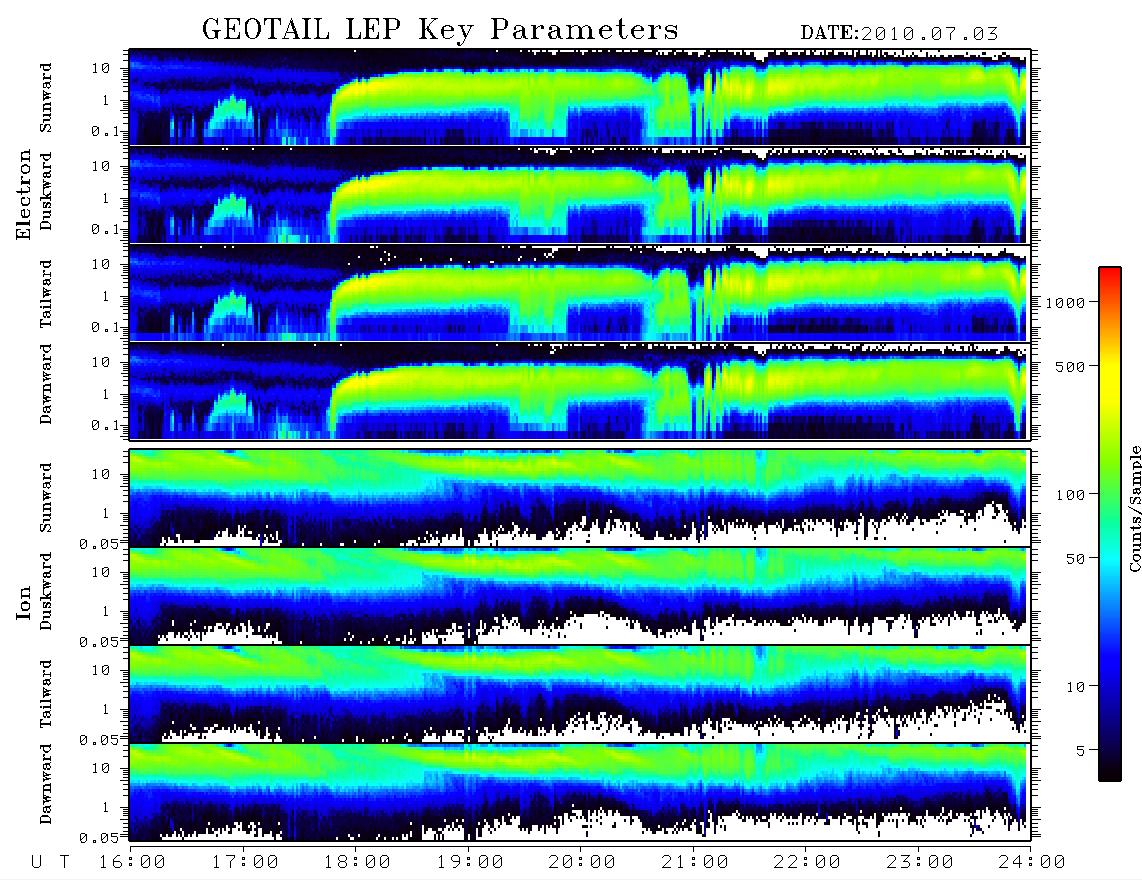Screen dimensions: 1142x880
Task: Click the DATE:2010.07.03 label
Action: [x=899, y=34]
